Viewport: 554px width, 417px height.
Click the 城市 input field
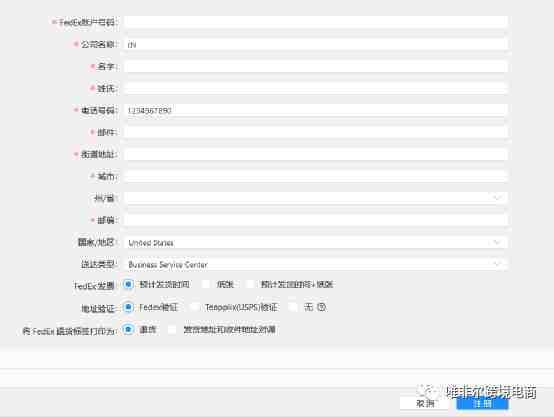click(316, 176)
